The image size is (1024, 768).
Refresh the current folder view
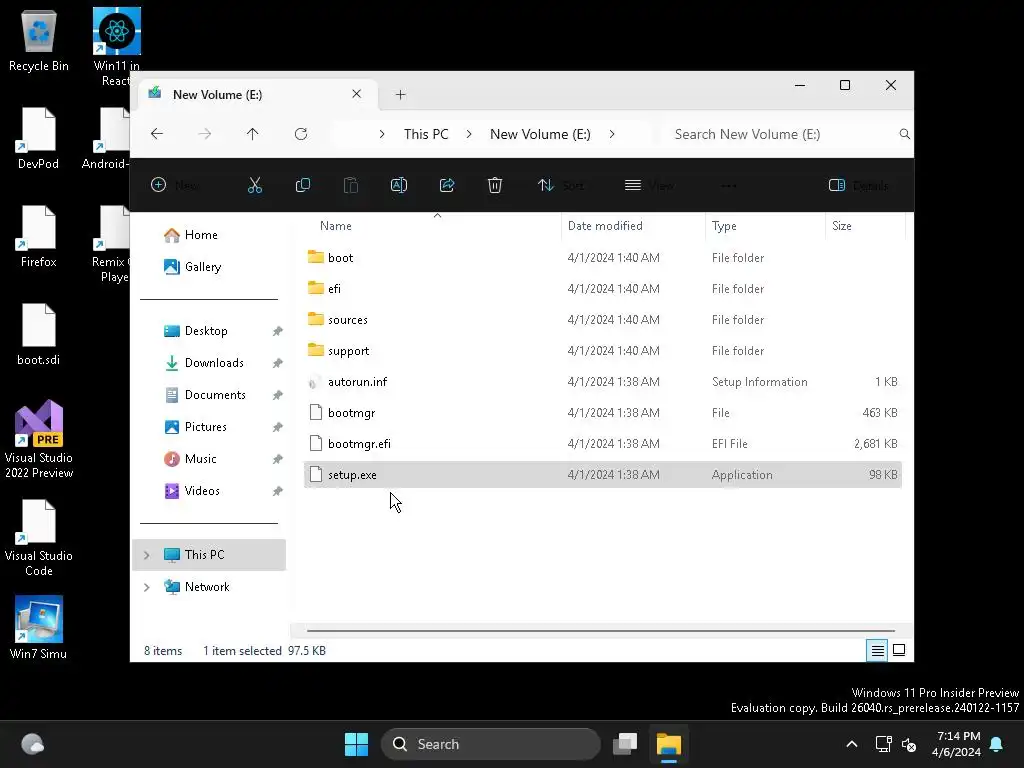click(x=301, y=134)
